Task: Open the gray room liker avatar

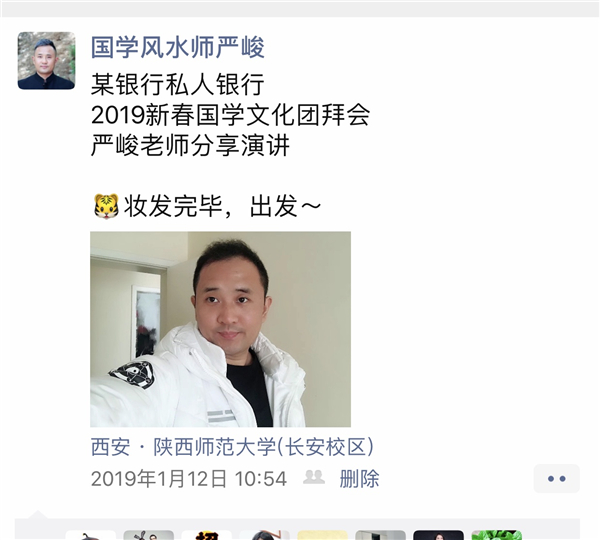Action: click(x=380, y=535)
